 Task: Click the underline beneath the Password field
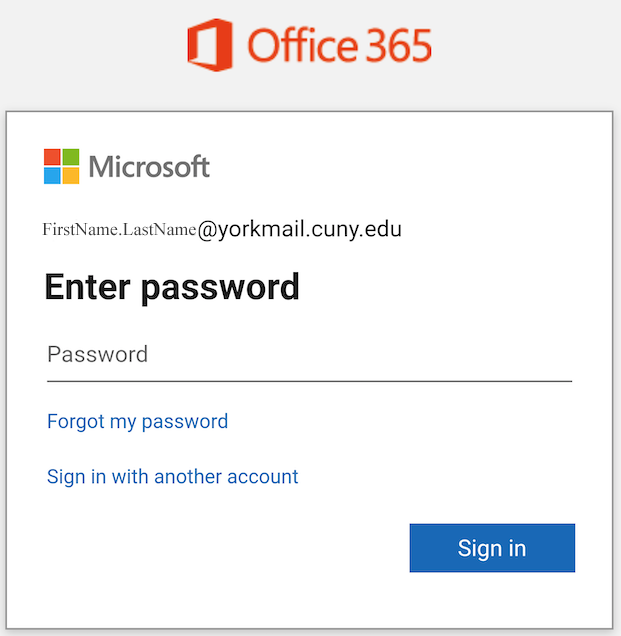pyautogui.click(x=309, y=381)
